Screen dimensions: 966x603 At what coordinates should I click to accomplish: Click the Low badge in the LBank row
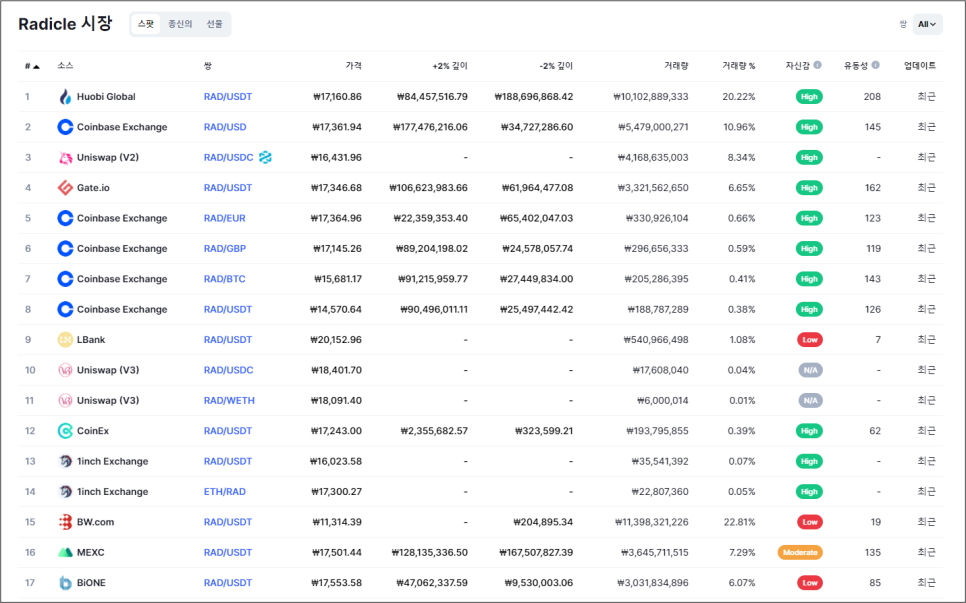click(x=810, y=340)
